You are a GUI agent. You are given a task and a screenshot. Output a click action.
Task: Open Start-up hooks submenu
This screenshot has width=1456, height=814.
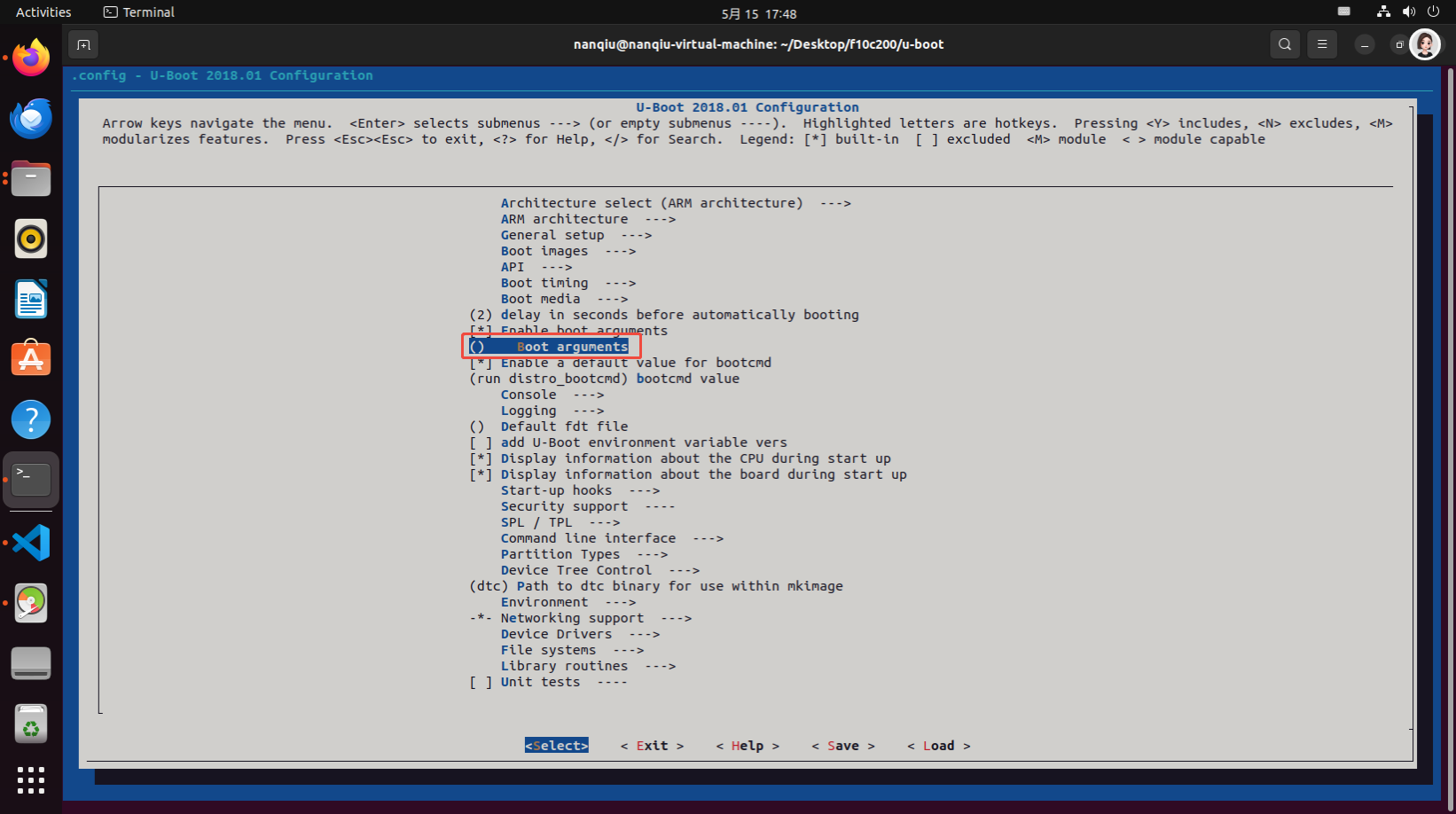pos(580,490)
